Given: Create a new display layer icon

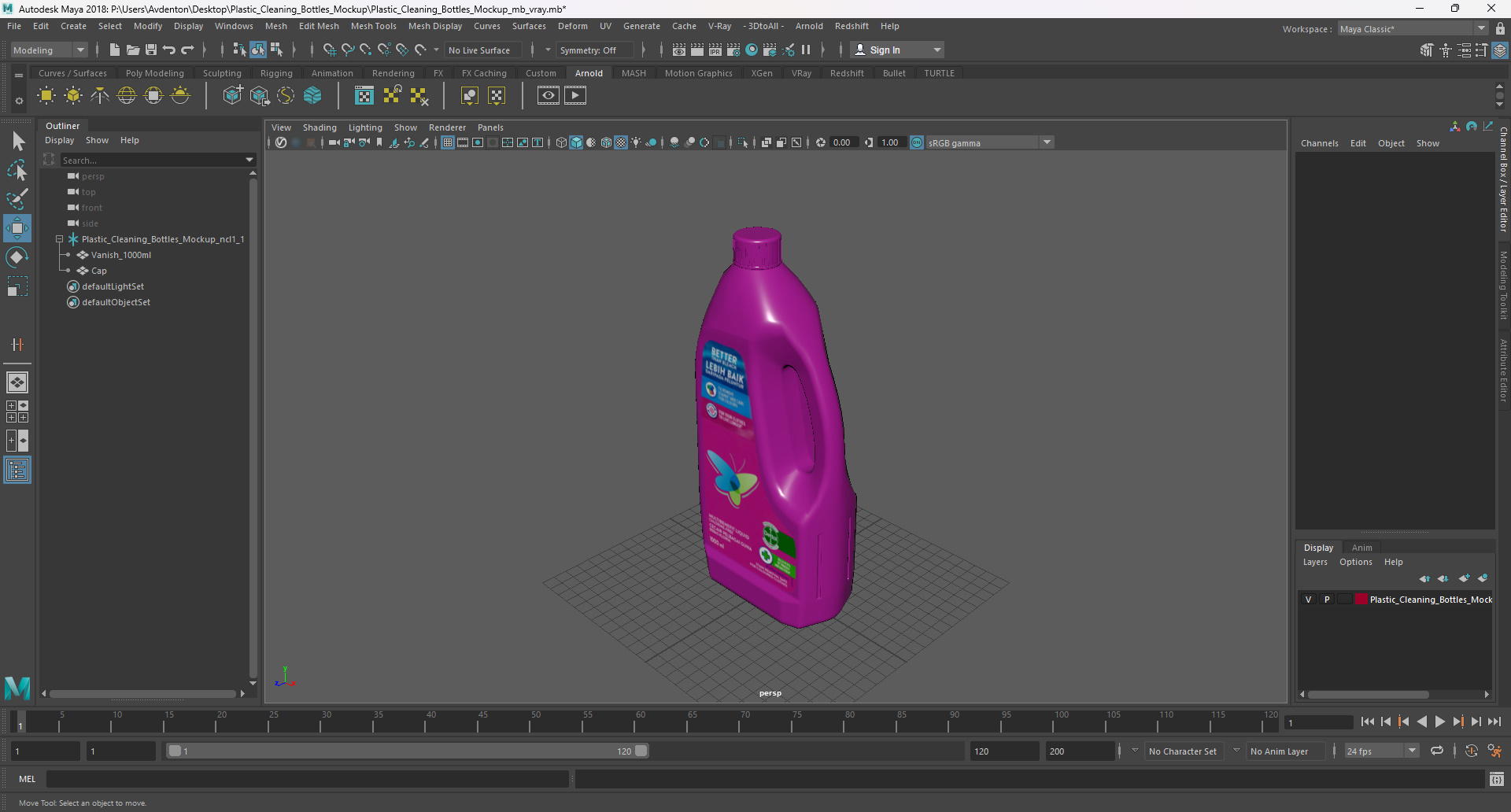Looking at the screenshot, I should coord(1464,578).
